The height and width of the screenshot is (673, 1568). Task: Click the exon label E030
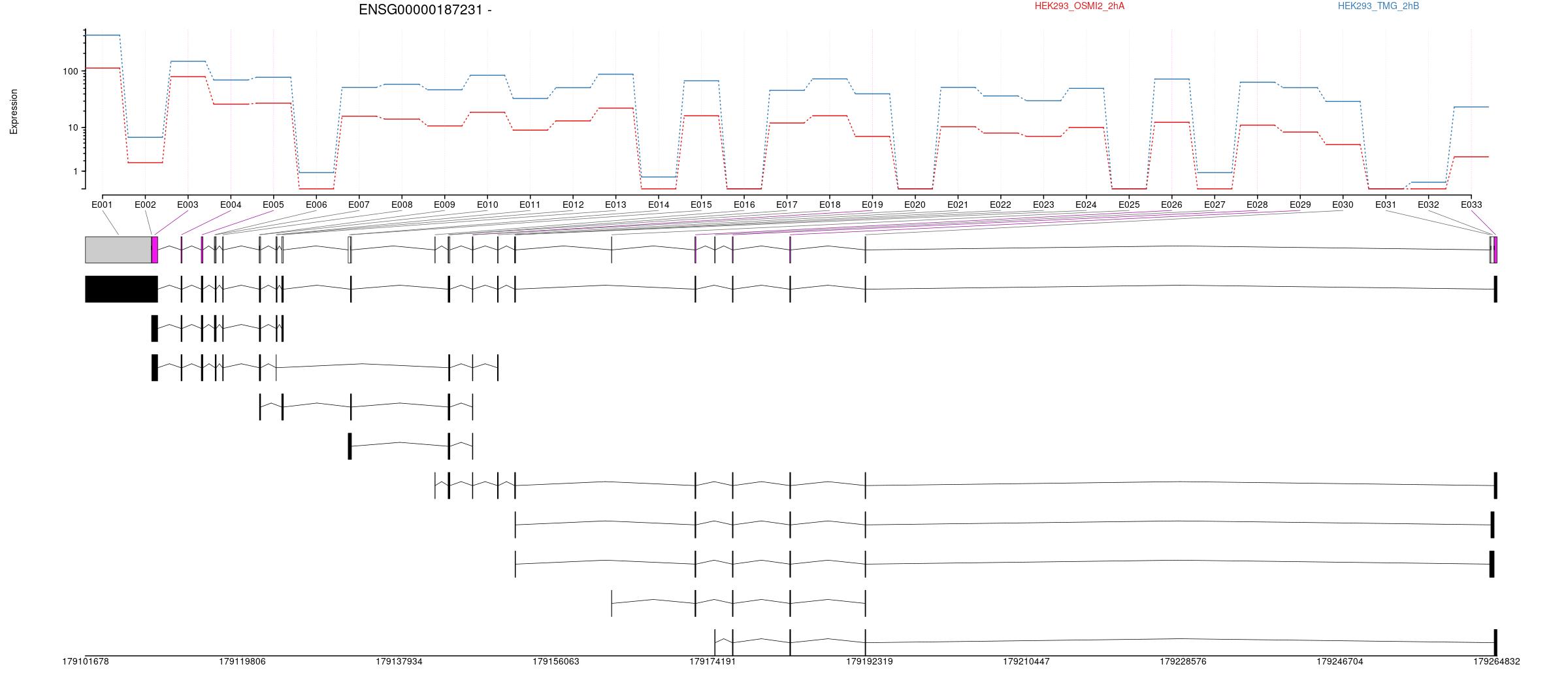[x=1343, y=205]
